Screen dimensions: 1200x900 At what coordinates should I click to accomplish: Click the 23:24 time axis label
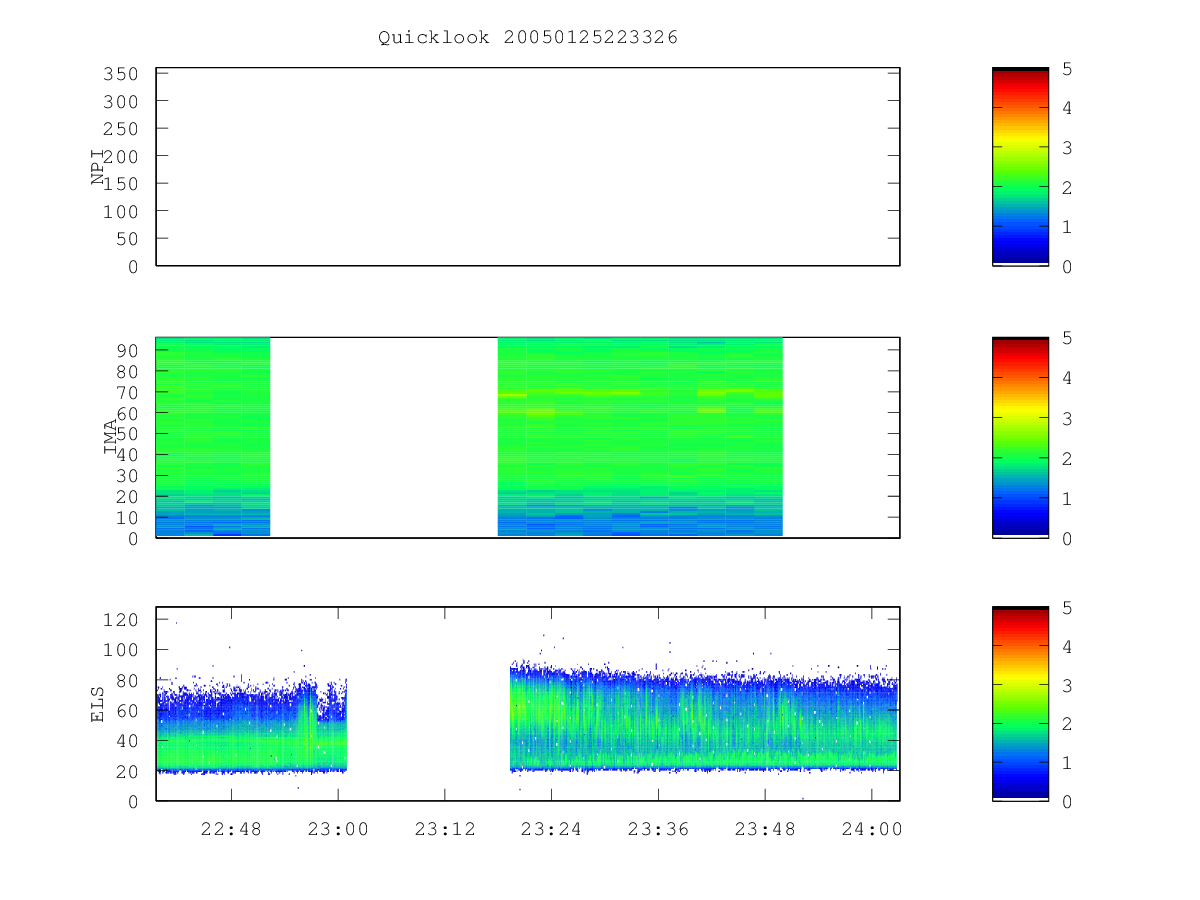point(551,830)
